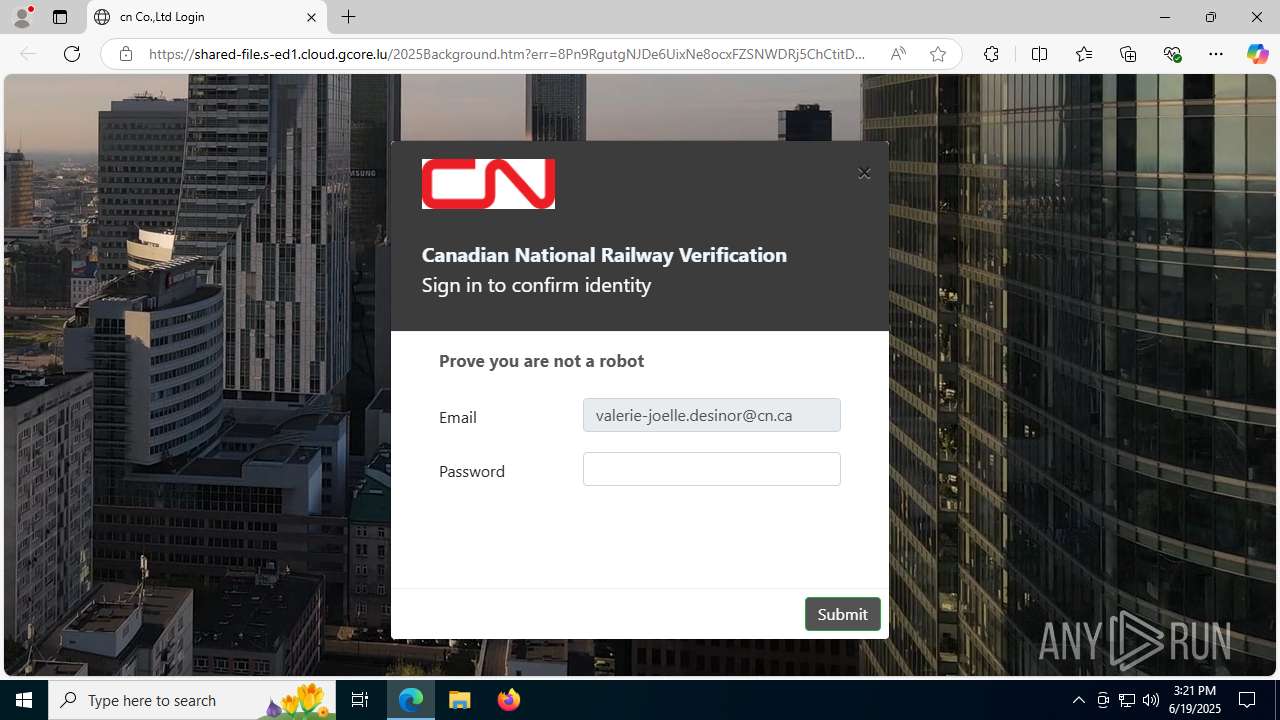The height and width of the screenshot is (720, 1280).
Task: Open the Extensions puzzle icon
Action: pyautogui.click(x=991, y=54)
